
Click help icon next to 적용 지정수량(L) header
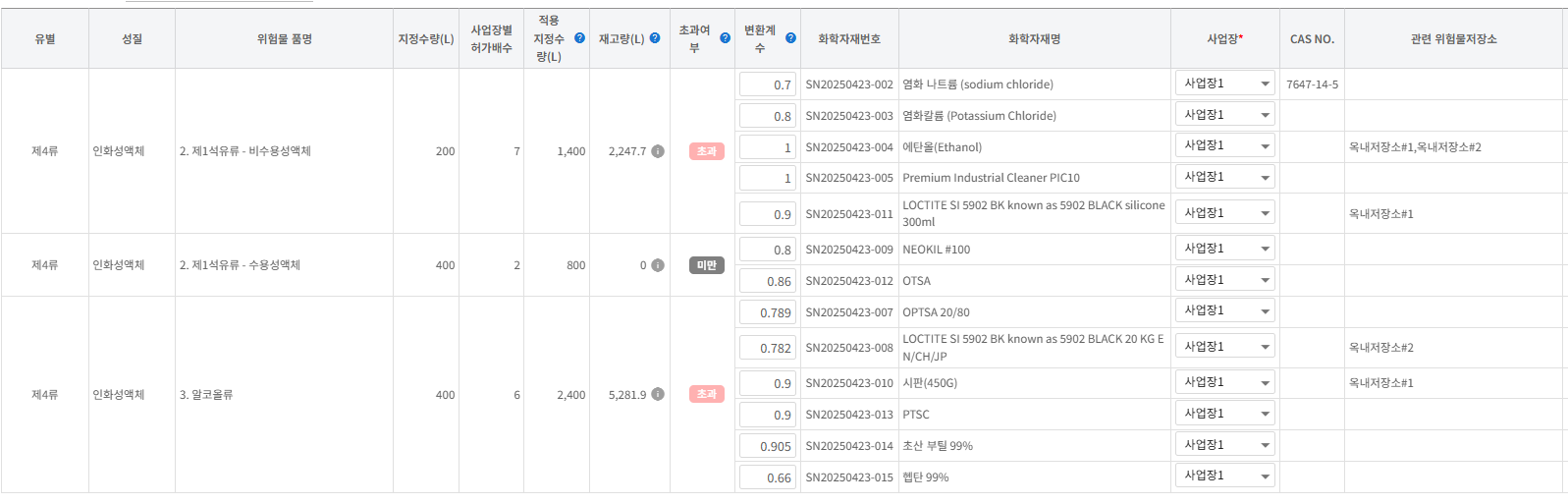(x=579, y=38)
